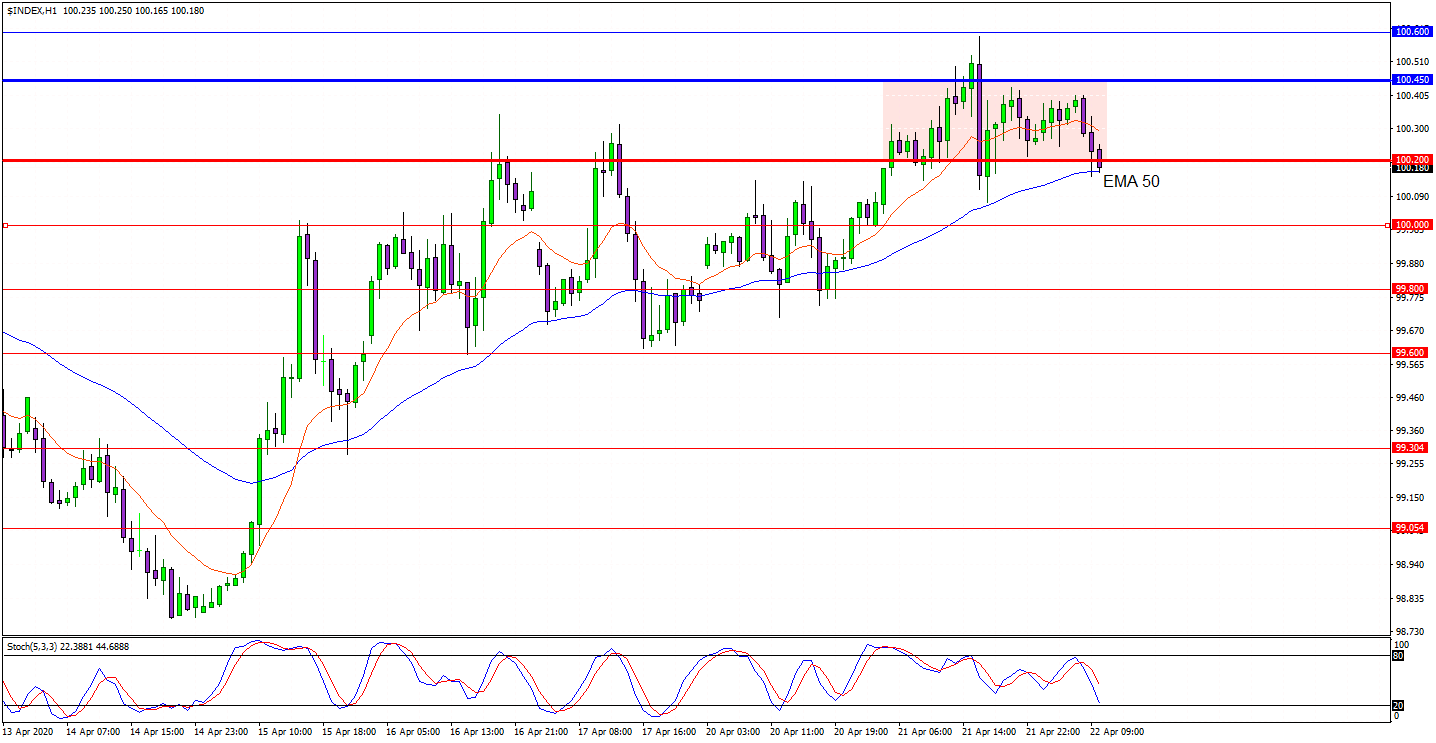Click the 99.255 price scale value
The width and height of the screenshot is (1436, 743).
(1411, 464)
